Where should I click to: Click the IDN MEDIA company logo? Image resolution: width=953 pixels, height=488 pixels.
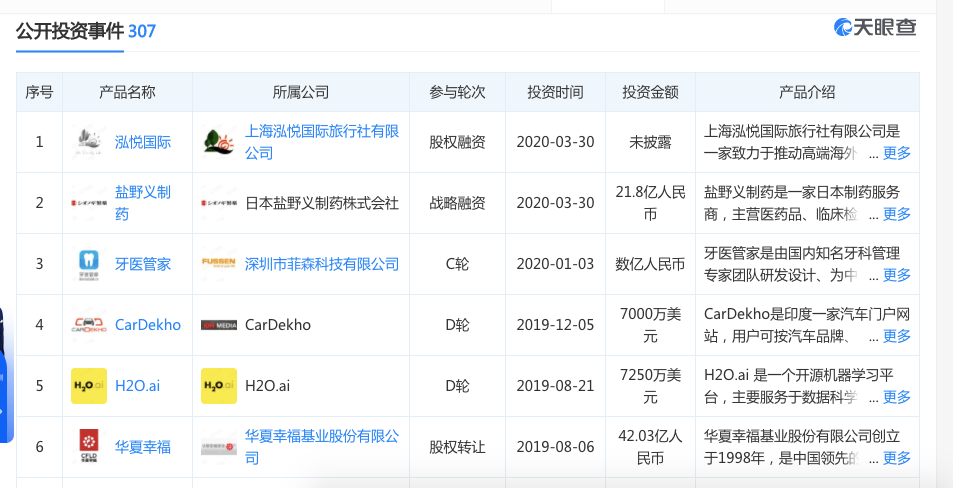[219, 325]
